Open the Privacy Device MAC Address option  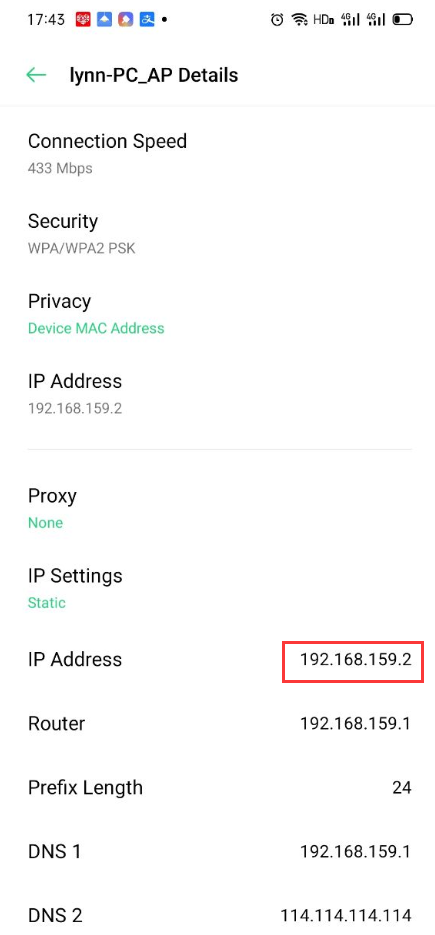[217, 314]
